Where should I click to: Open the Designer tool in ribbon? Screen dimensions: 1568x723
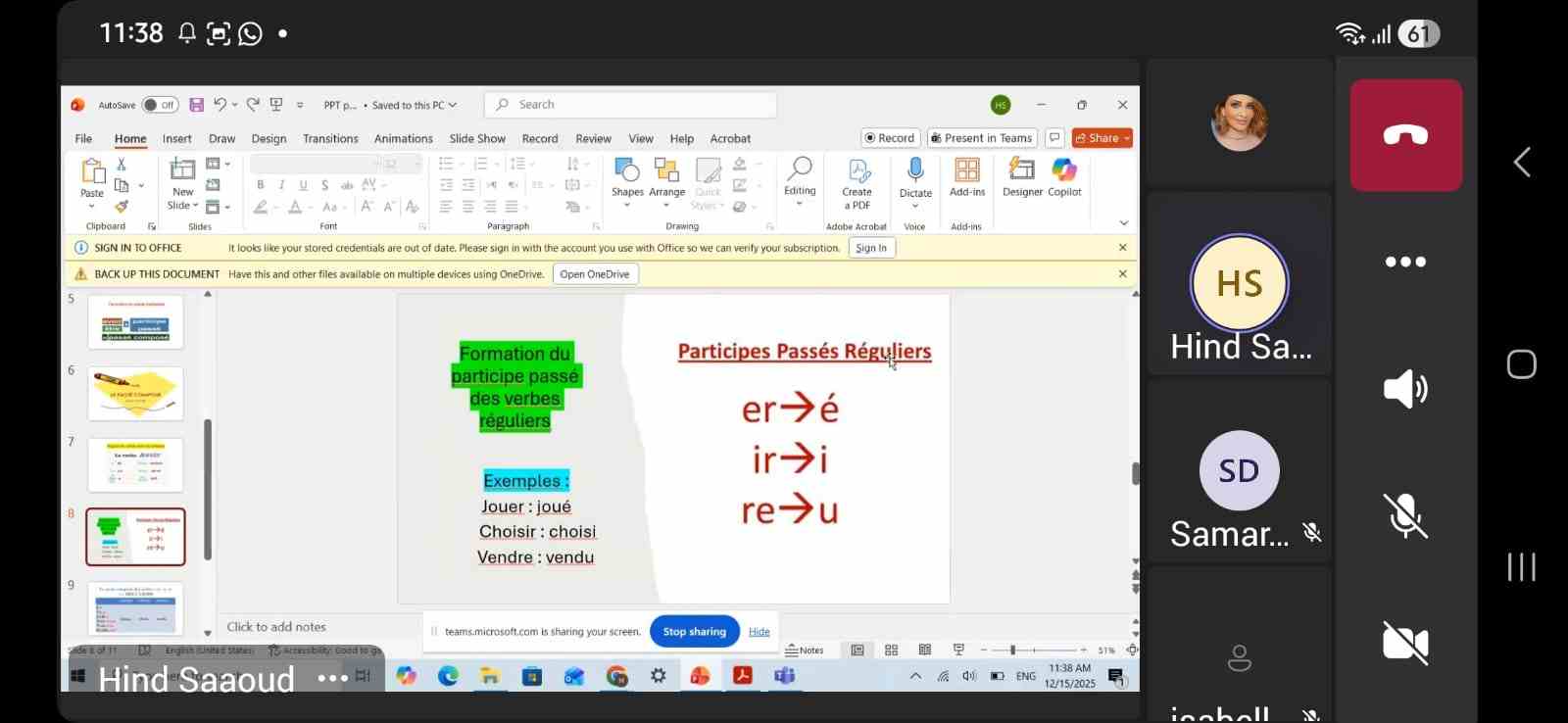[1022, 176]
